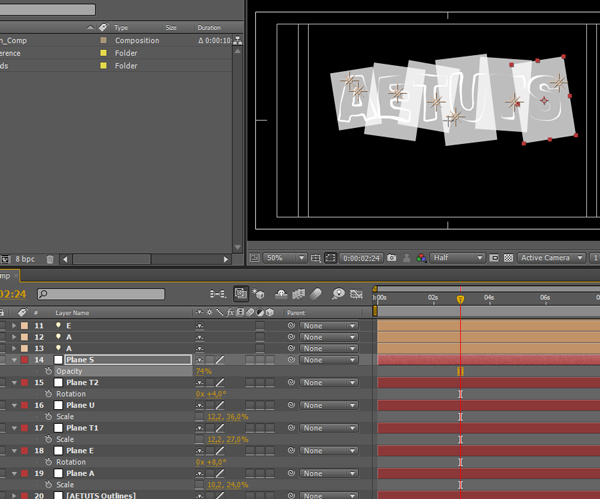Click the Plane T2 rotation value +4,0°
Viewport: 600px width, 499px height.
[x=217, y=394]
